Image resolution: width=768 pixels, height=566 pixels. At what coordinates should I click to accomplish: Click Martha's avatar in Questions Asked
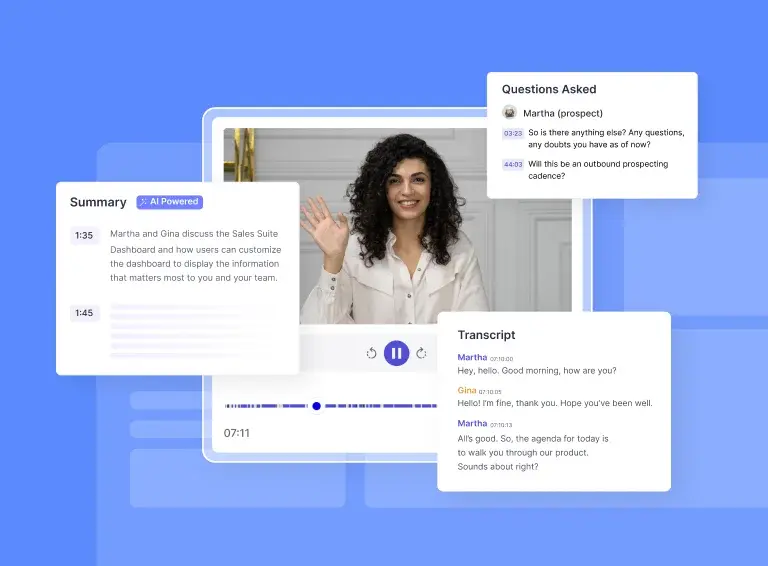click(510, 113)
